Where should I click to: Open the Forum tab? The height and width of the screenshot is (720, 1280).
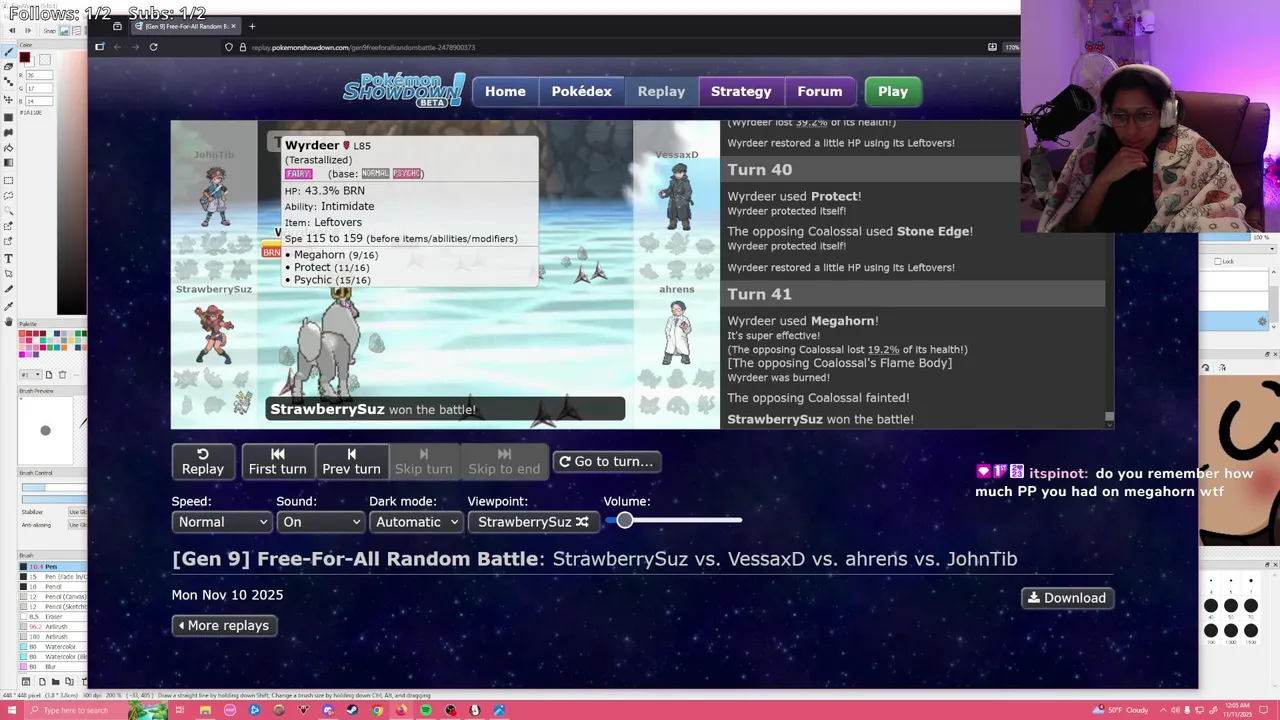(820, 91)
